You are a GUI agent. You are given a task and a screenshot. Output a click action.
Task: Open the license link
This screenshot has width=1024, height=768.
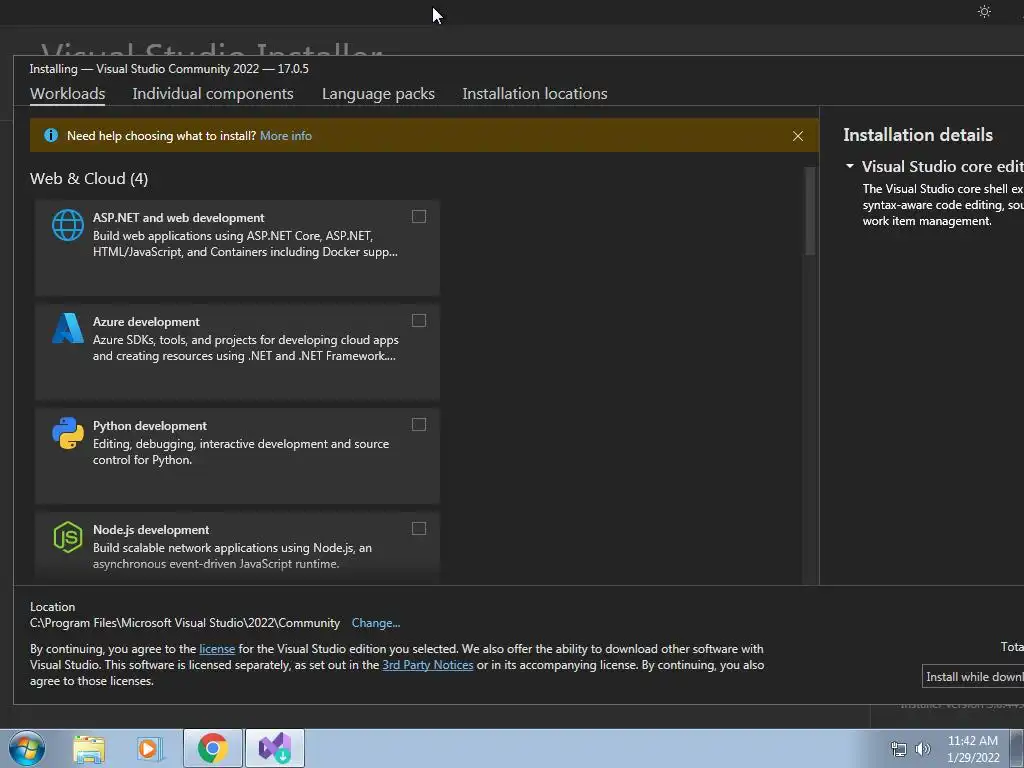pyautogui.click(x=217, y=648)
